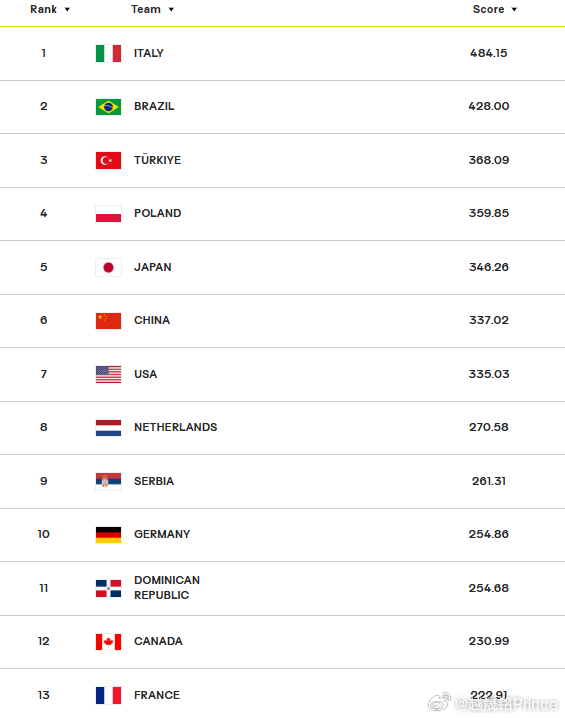The width and height of the screenshot is (565, 718).
Task: Select the Türkiye flag icon
Action: click(x=109, y=160)
